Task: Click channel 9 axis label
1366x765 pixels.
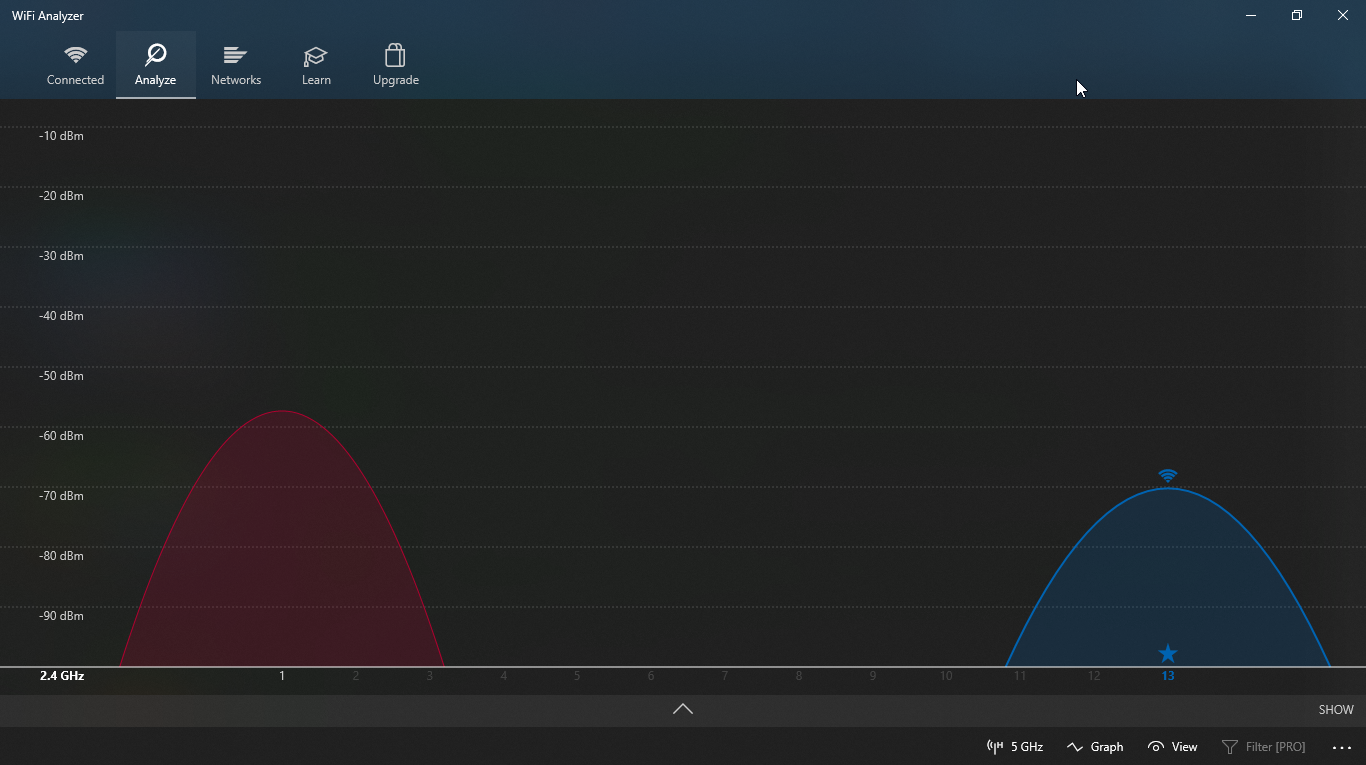Action: pyautogui.click(x=872, y=676)
